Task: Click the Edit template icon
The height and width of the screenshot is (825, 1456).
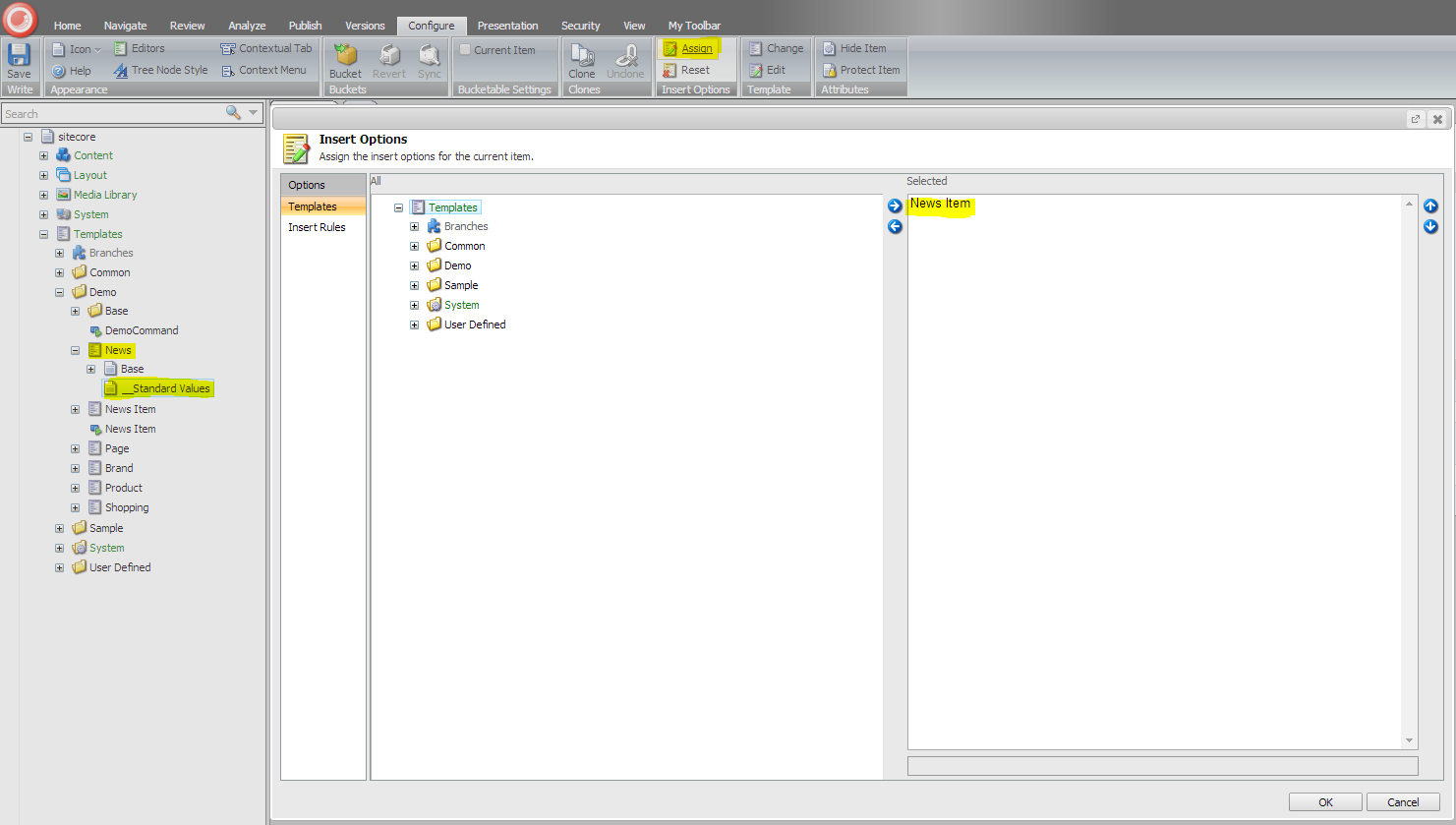Action: pos(753,70)
